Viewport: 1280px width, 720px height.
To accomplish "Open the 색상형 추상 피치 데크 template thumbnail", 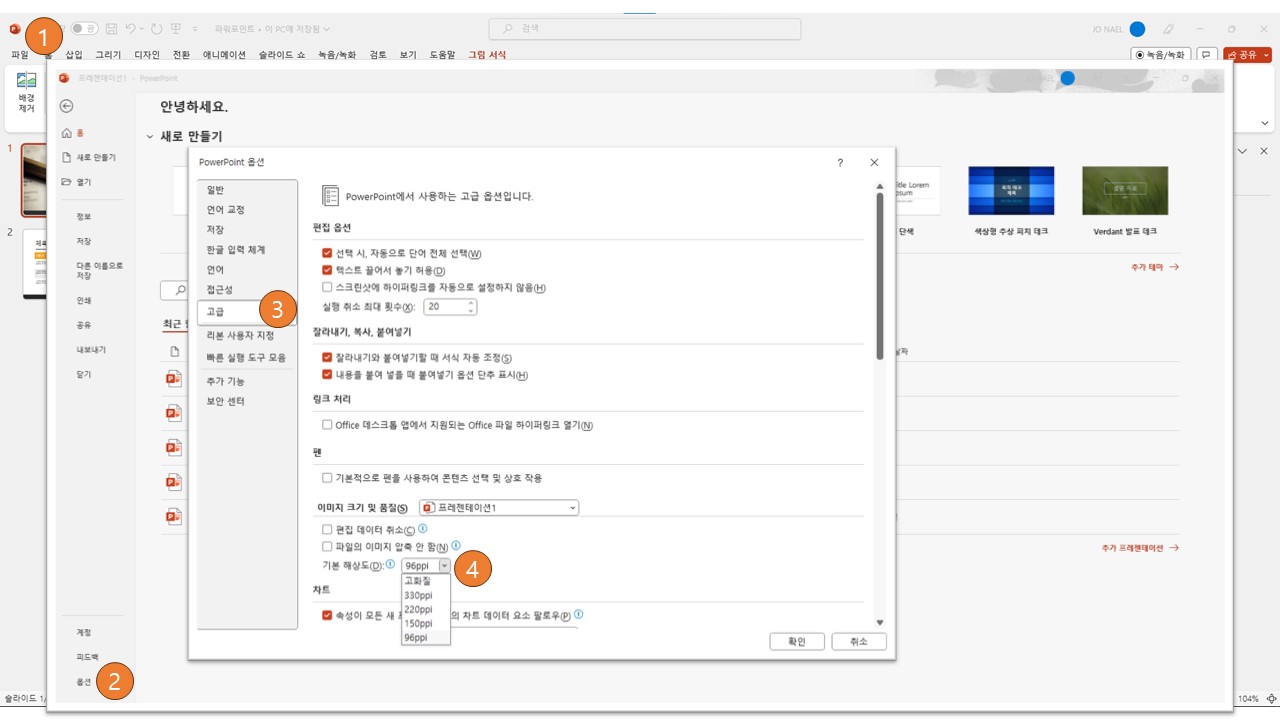I will (1011, 191).
